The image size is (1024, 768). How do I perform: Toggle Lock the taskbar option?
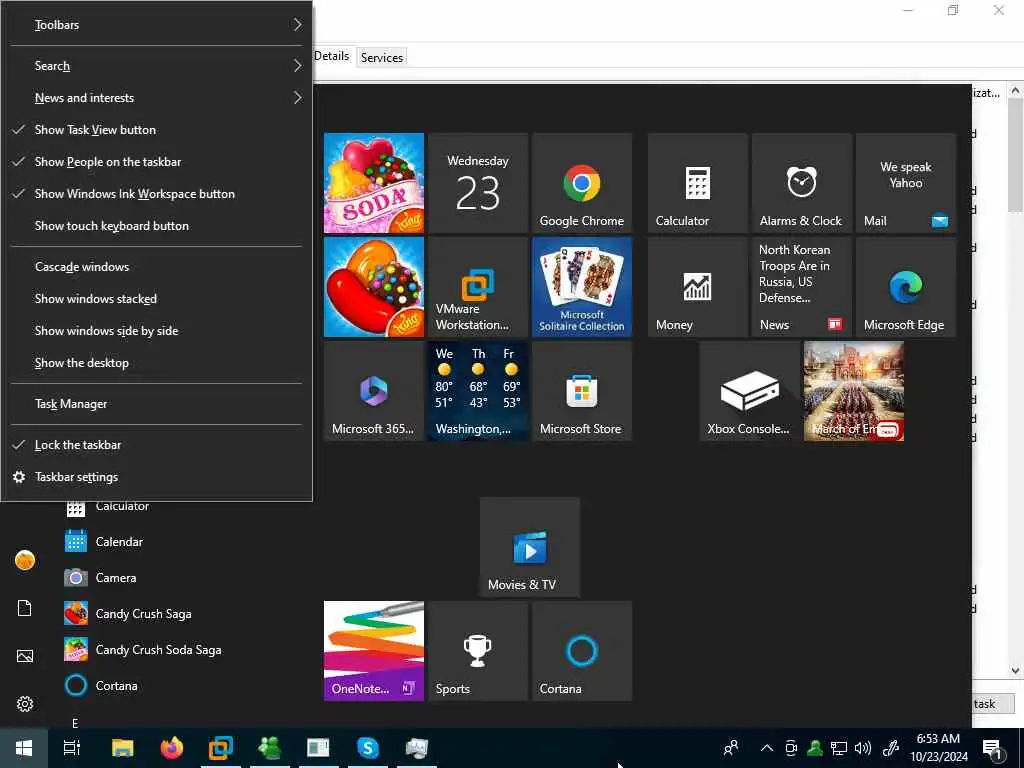[x=157, y=445]
